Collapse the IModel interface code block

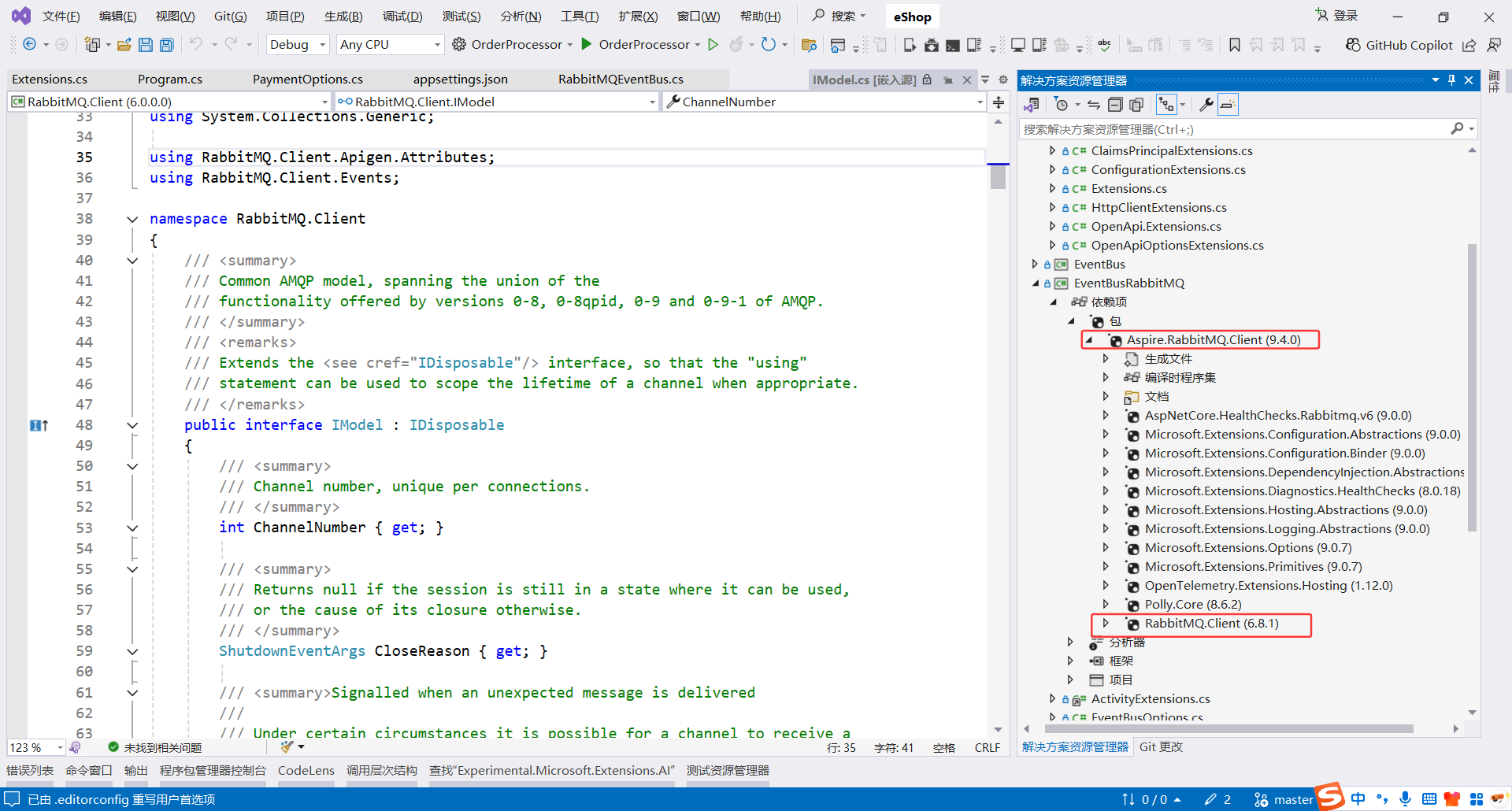coord(132,425)
